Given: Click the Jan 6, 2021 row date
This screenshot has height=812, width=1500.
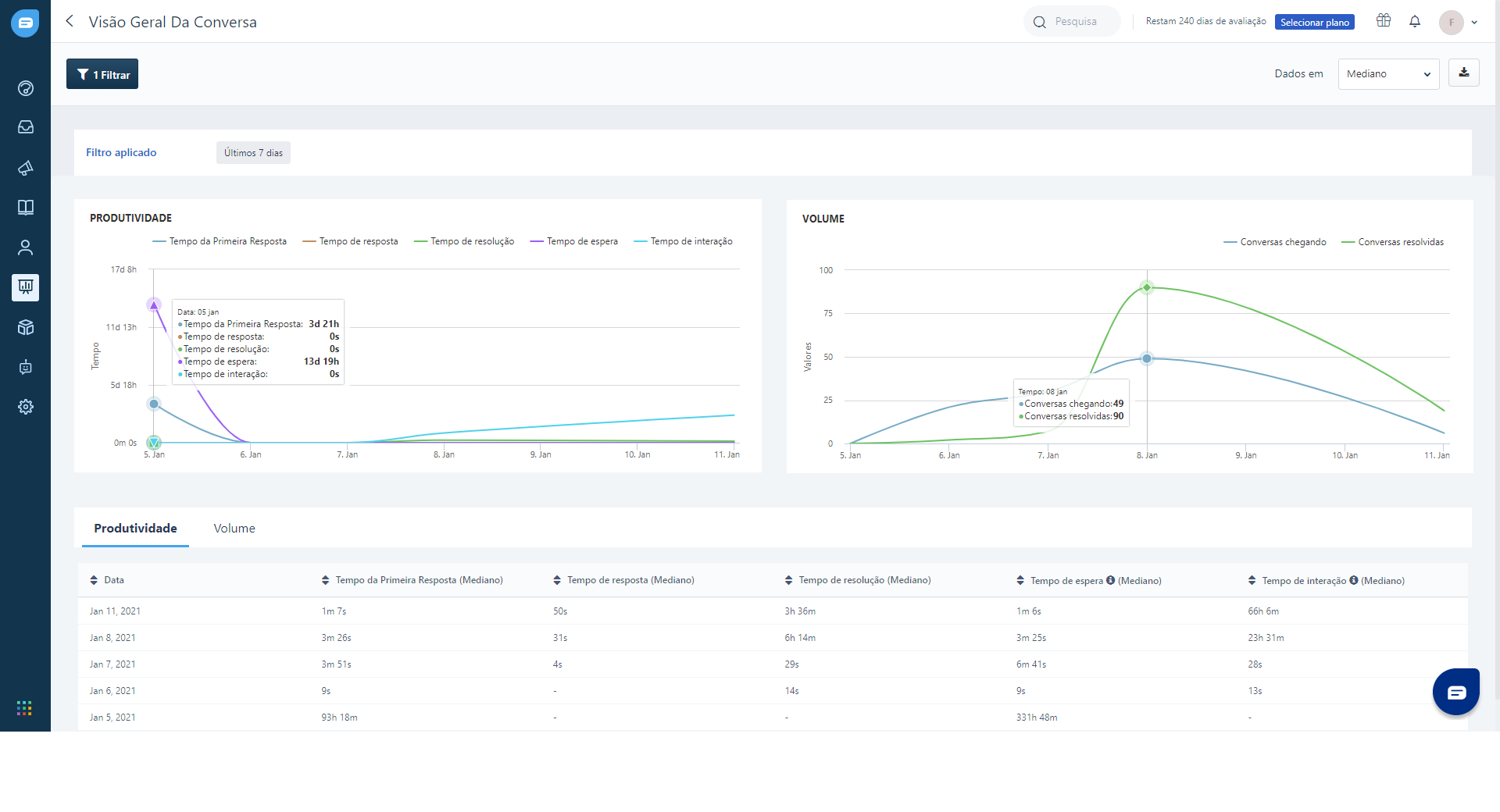Looking at the screenshot, I should click(x=112, y=691).
